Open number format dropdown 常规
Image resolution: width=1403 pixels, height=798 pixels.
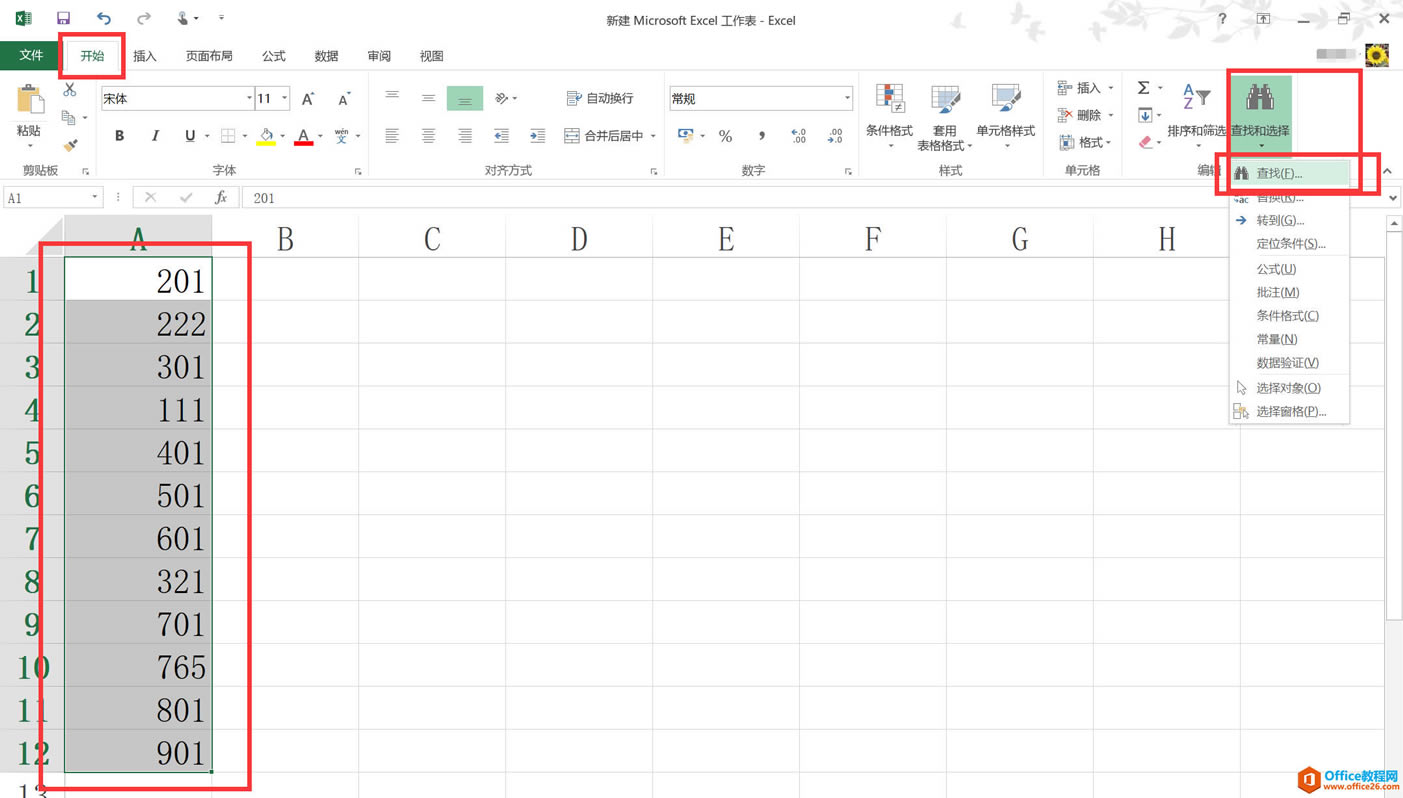847,98
